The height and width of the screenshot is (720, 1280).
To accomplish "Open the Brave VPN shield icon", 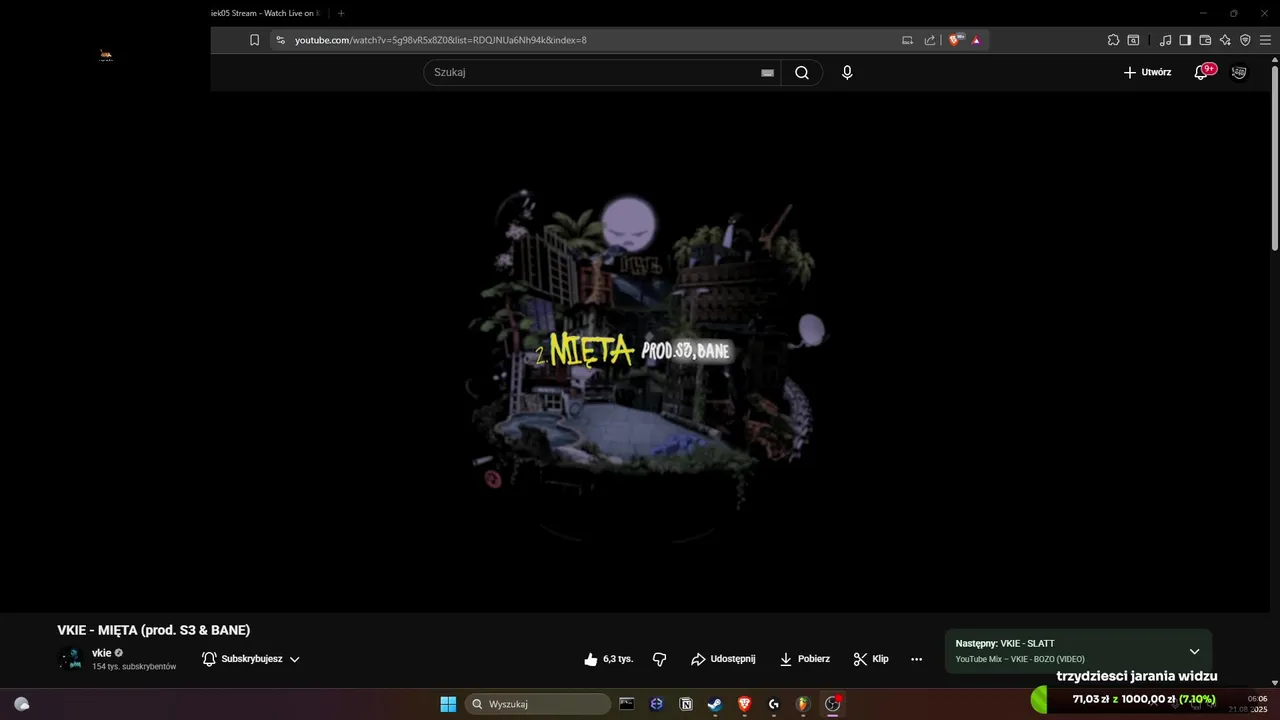I will (x=1245, y=40).
